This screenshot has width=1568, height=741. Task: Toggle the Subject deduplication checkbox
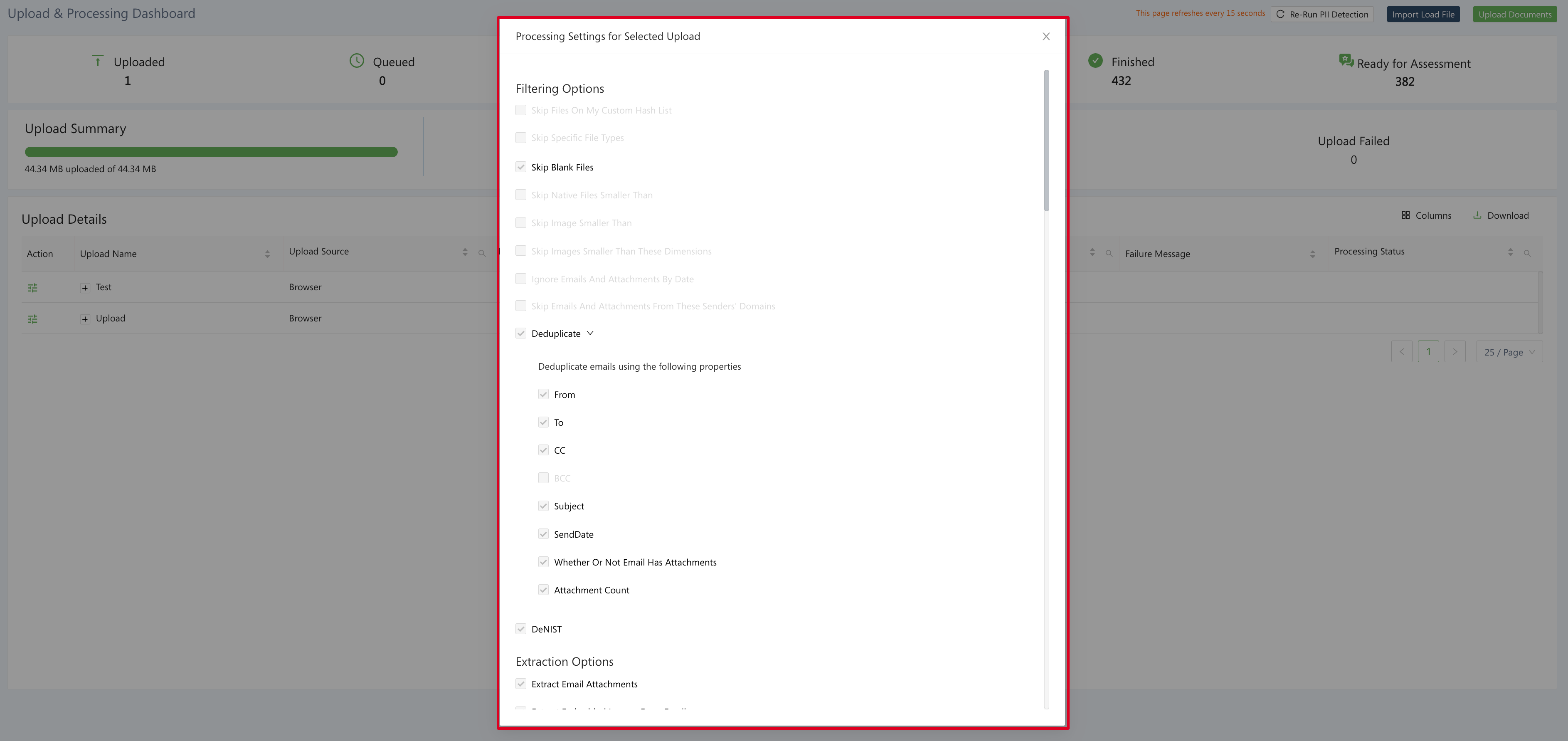click(544, 506)
